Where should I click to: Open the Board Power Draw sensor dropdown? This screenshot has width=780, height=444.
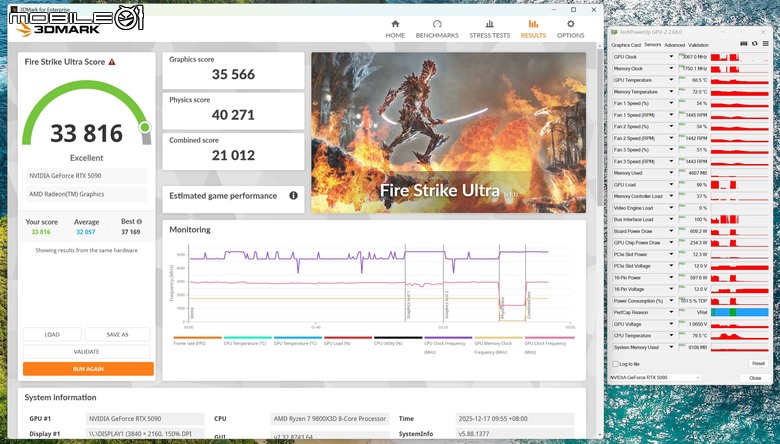[671, 231]
